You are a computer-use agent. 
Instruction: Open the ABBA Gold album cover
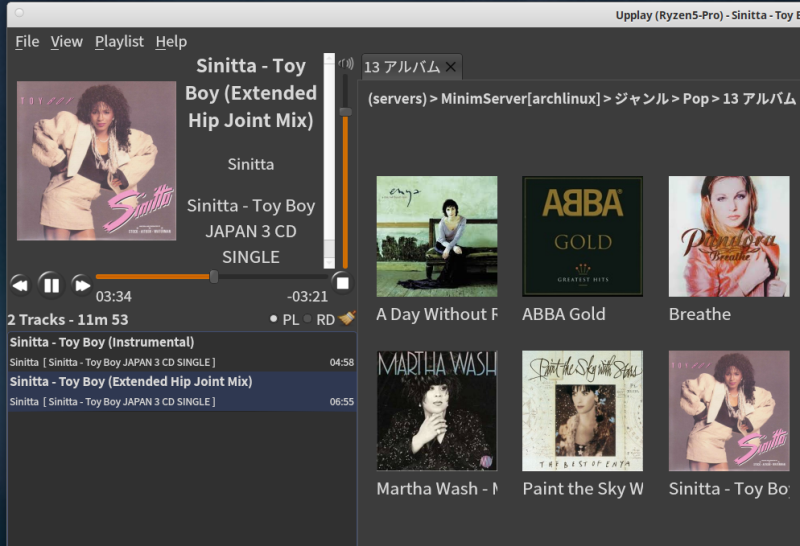pyautogui.click(x=582, y=236)
